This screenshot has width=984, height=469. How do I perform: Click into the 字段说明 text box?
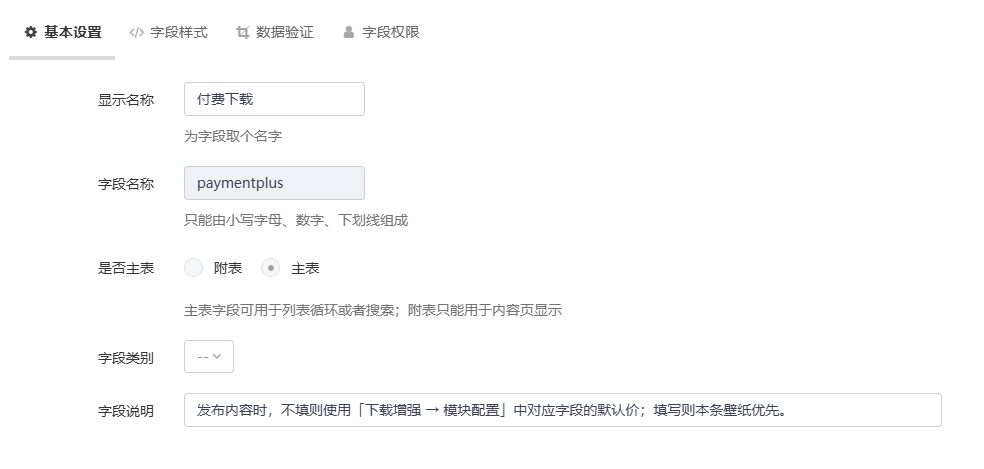[x=562, y=410]
